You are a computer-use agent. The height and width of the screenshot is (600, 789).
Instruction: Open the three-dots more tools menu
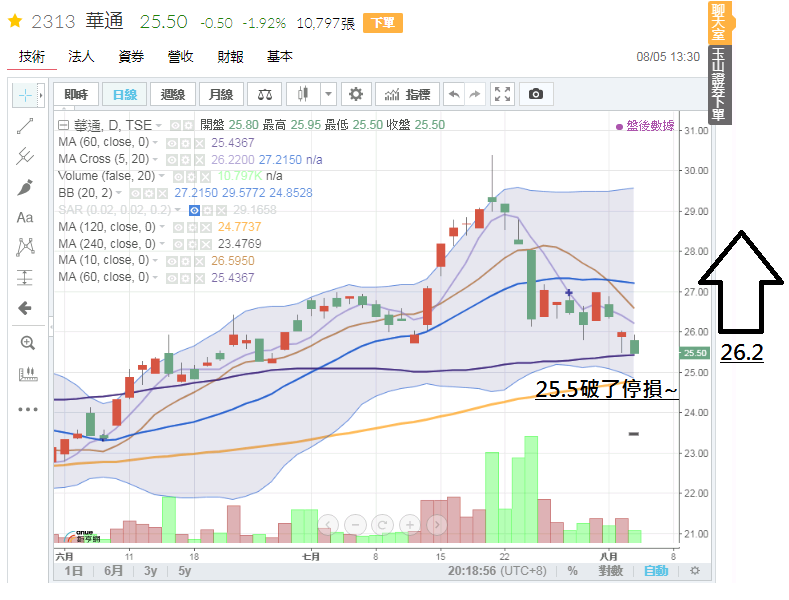[28, 409]
